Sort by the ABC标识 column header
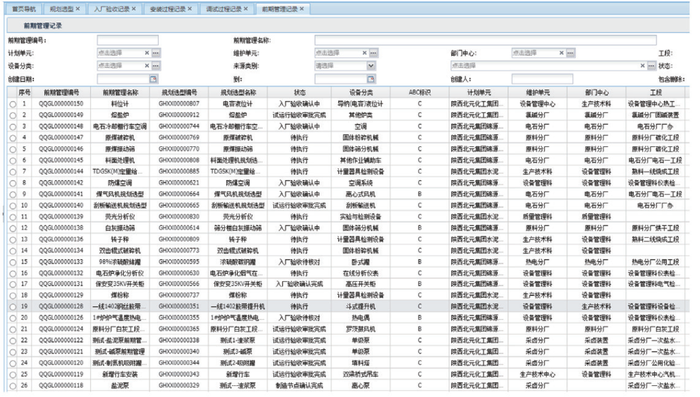This screenshot has width=700, height=397. coord(420,92)
